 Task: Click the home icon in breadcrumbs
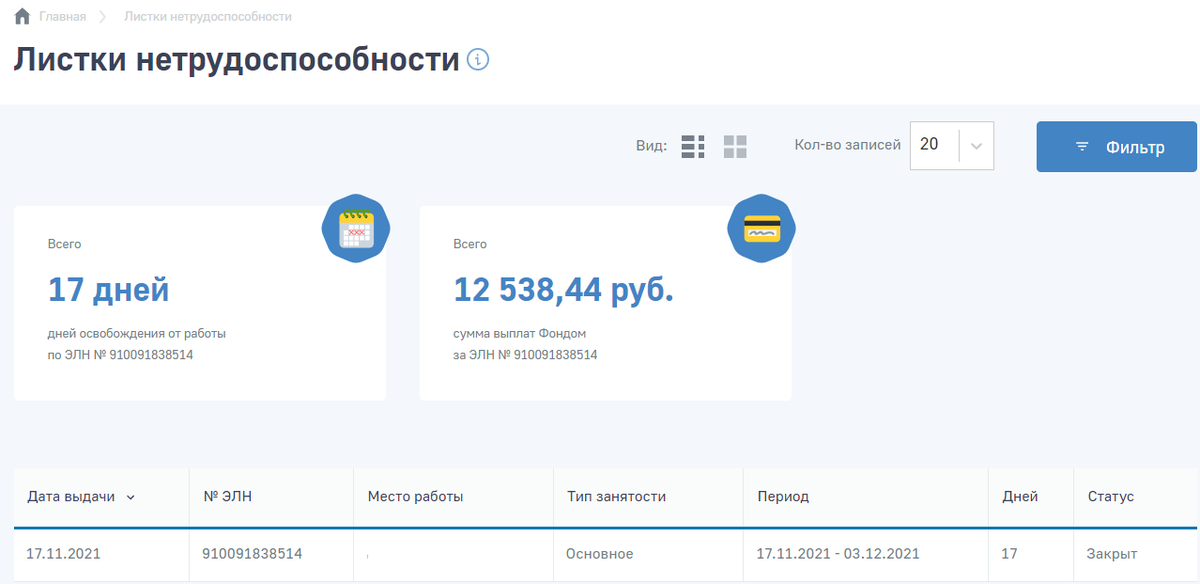(x=22, y=17)
